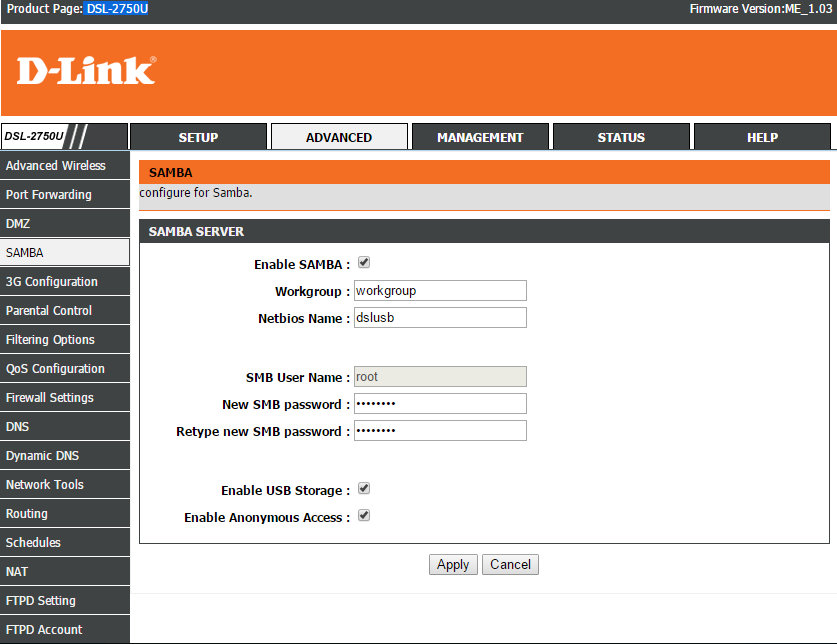Select Advanced Wireless in sidebar
This screenshot has width=837, height=644.
[65, 166]
